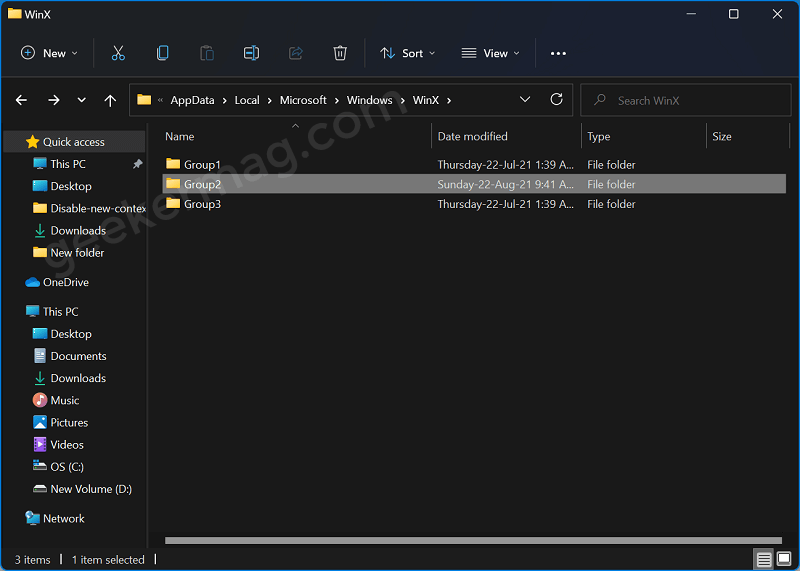Select This PC under Quick access
The height and width of the screenshot is (571, 800).
68,164
